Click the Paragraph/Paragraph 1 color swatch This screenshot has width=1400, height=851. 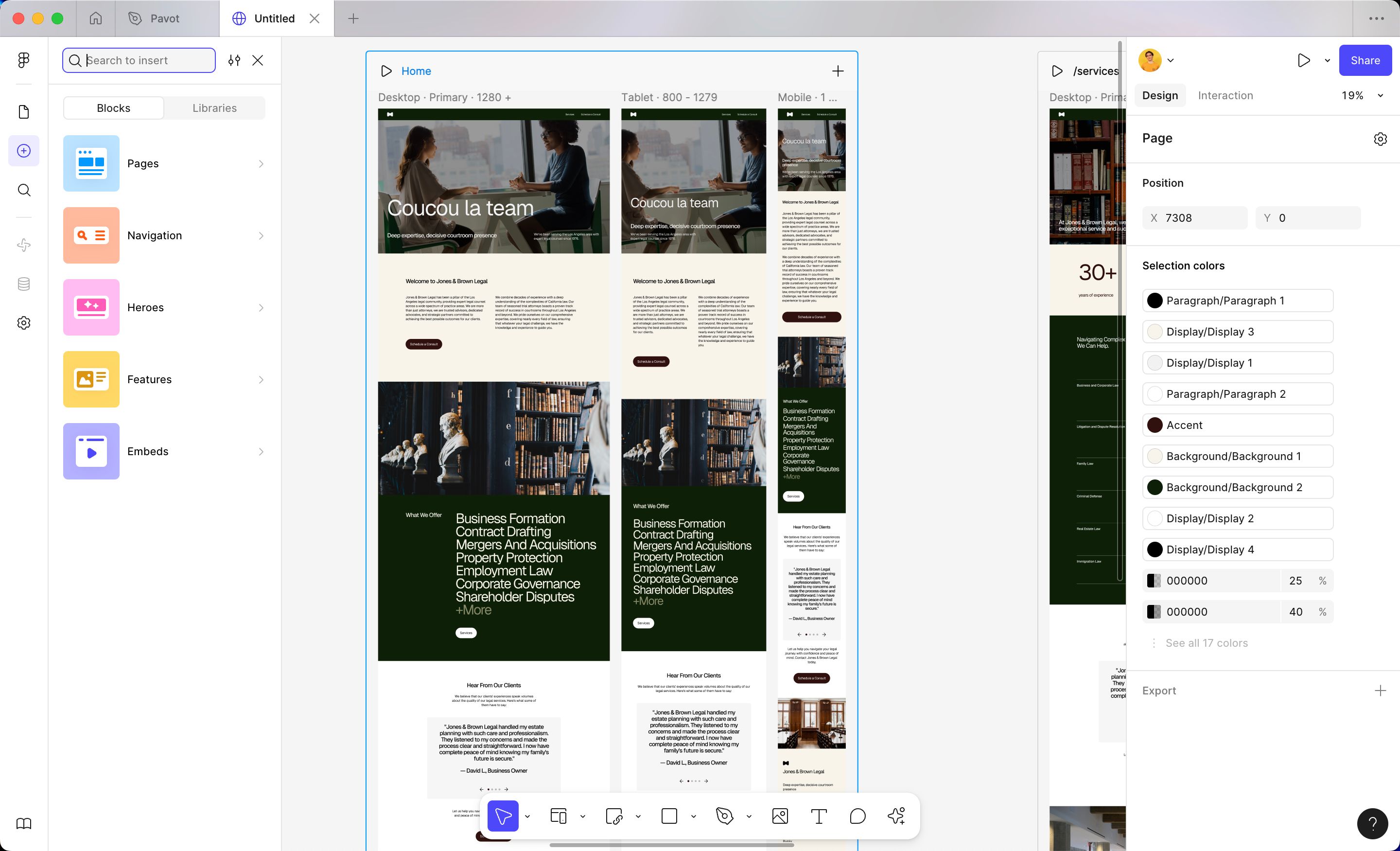coord(1155,301)
